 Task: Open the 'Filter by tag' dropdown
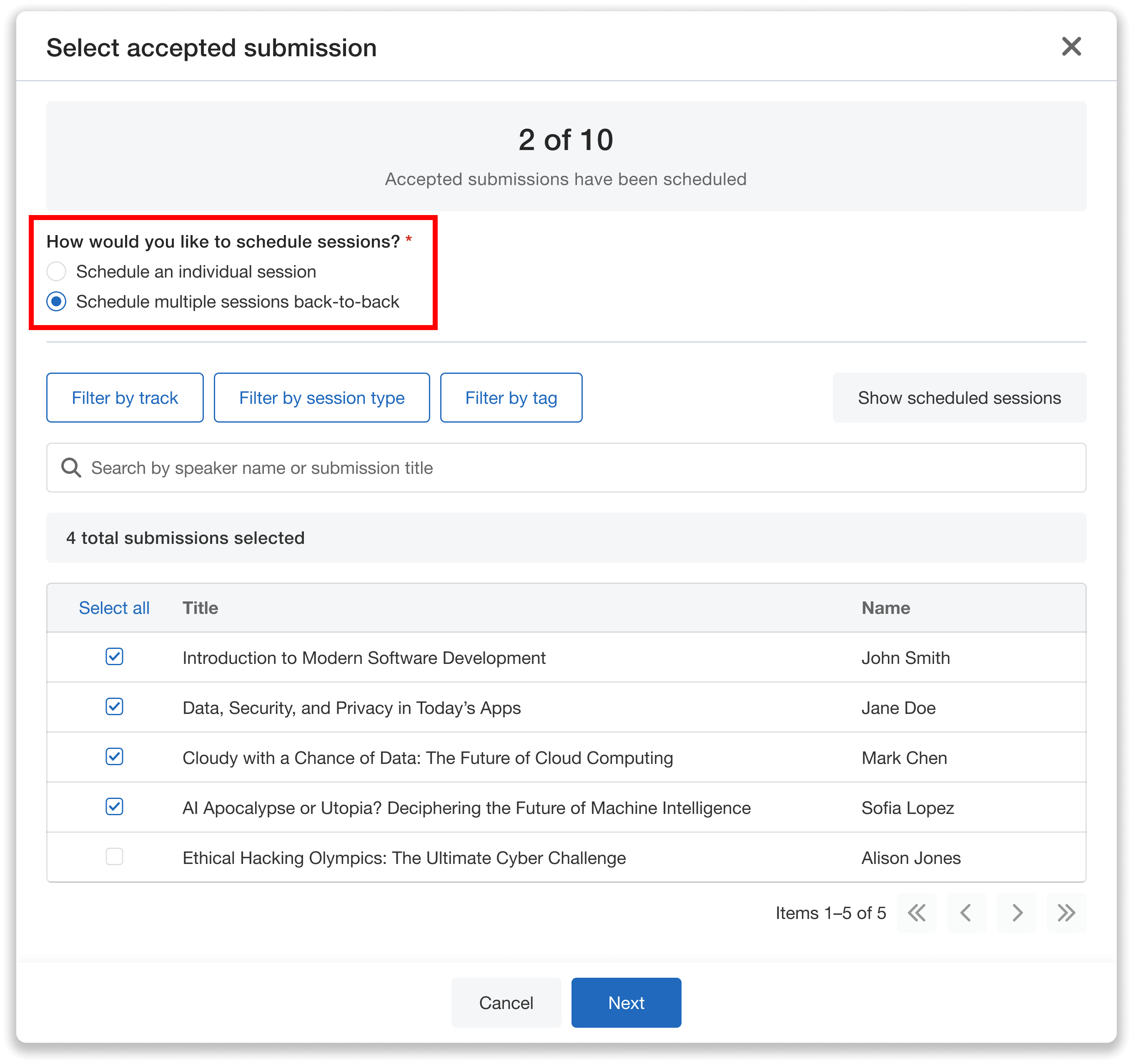511,397
